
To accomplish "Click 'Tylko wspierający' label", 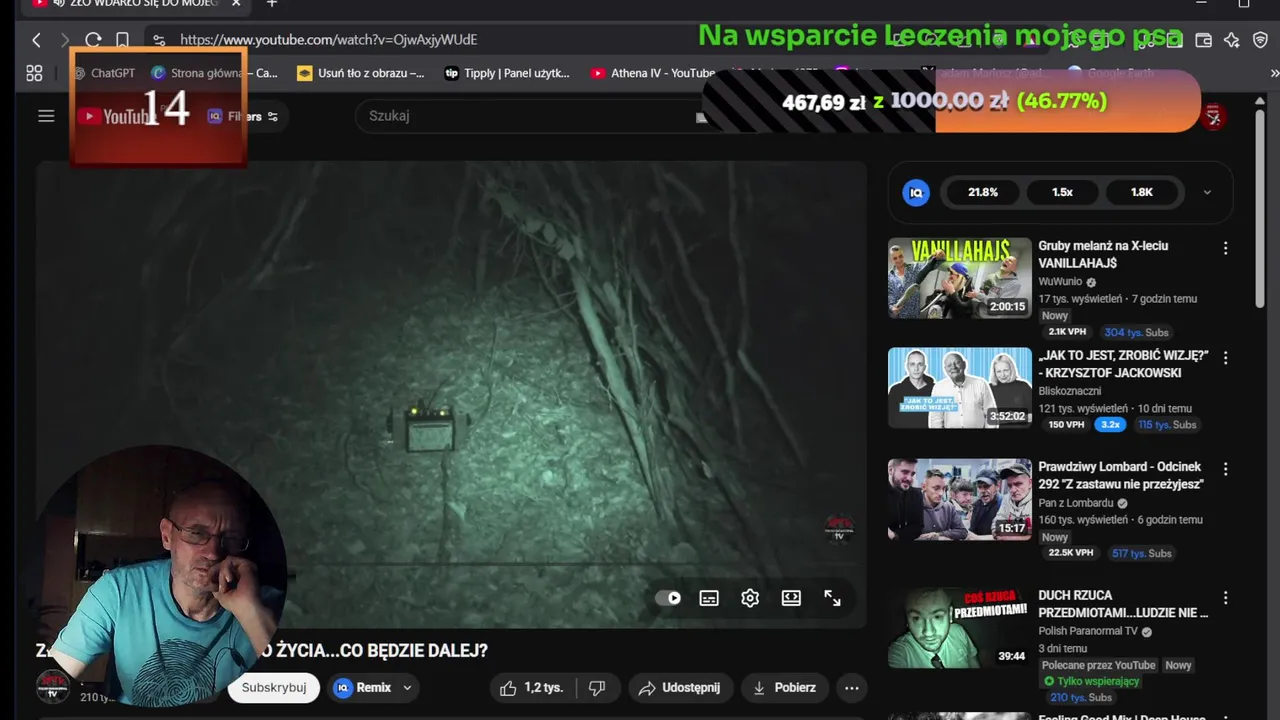I will pyautogui.click(x=1090, y=681).
